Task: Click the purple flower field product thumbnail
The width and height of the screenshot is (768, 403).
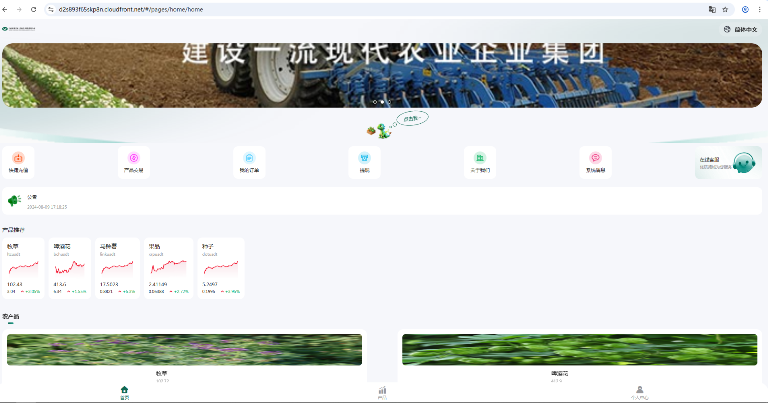Action: 184,350
